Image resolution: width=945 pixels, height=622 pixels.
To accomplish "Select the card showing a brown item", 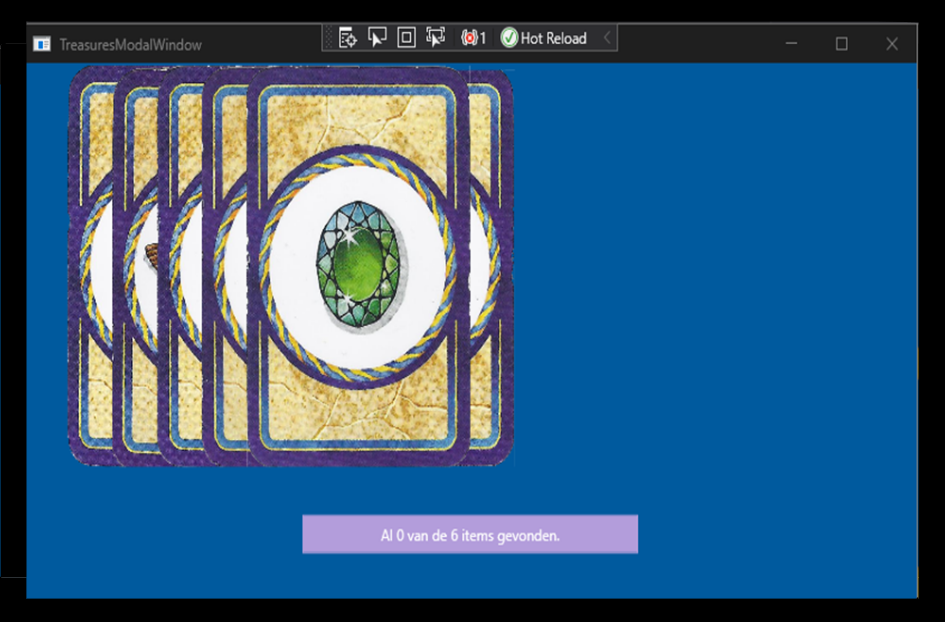I will click(x=136, y=266).
